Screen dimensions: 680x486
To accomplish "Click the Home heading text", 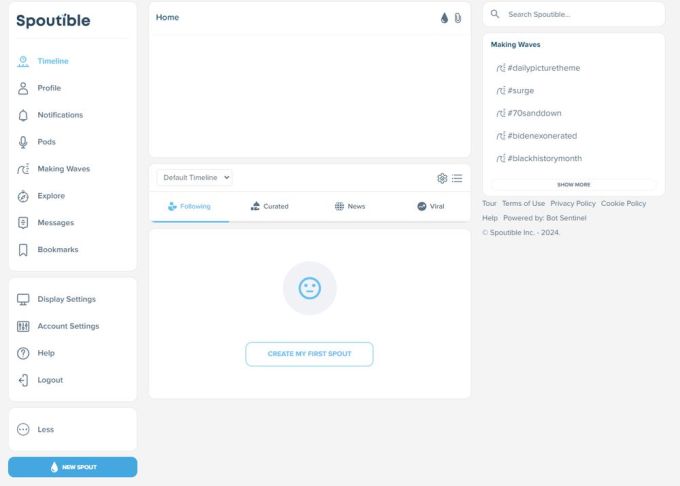I will click(x=167, y=17).
